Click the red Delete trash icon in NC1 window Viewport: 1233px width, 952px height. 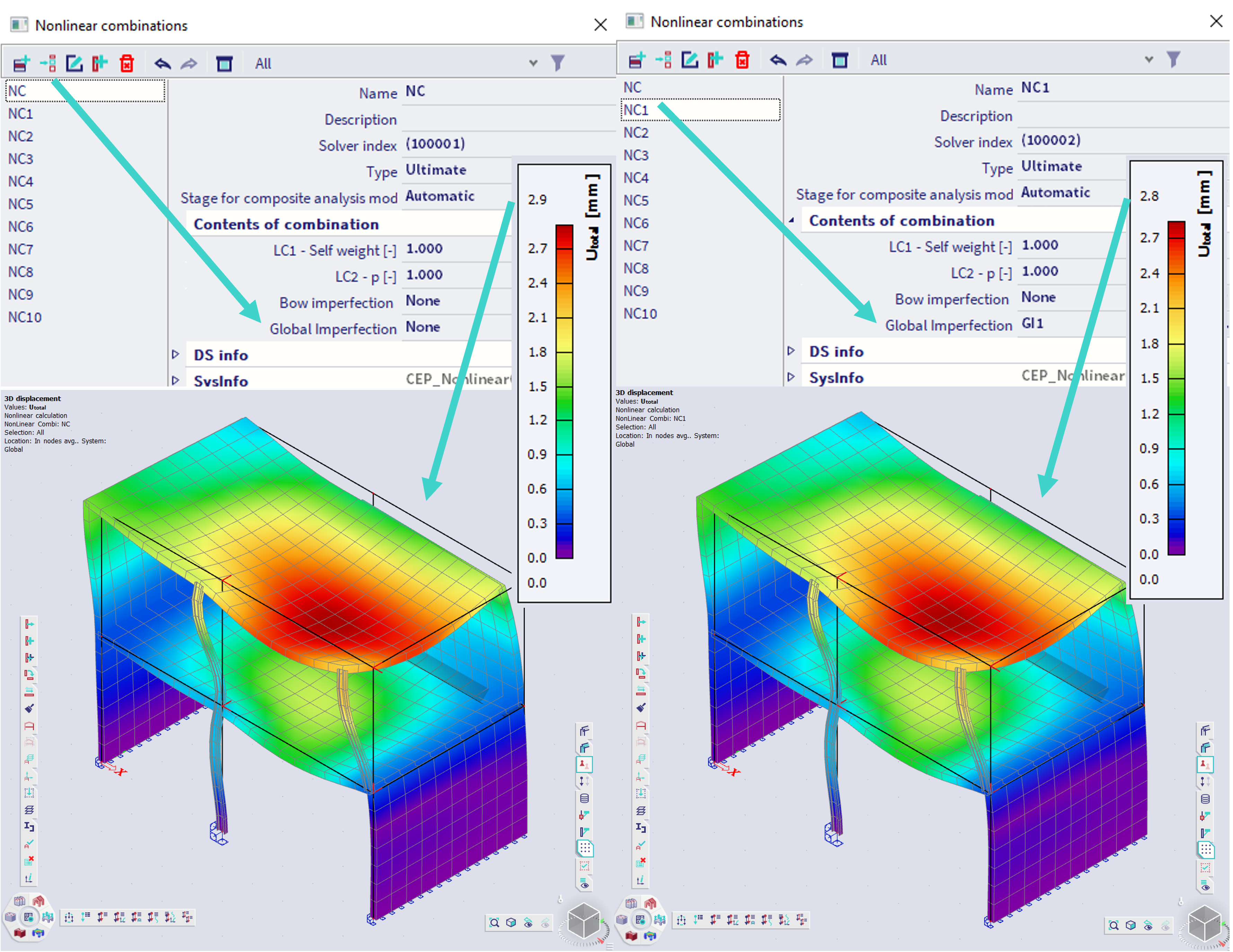tap(742, 60)
